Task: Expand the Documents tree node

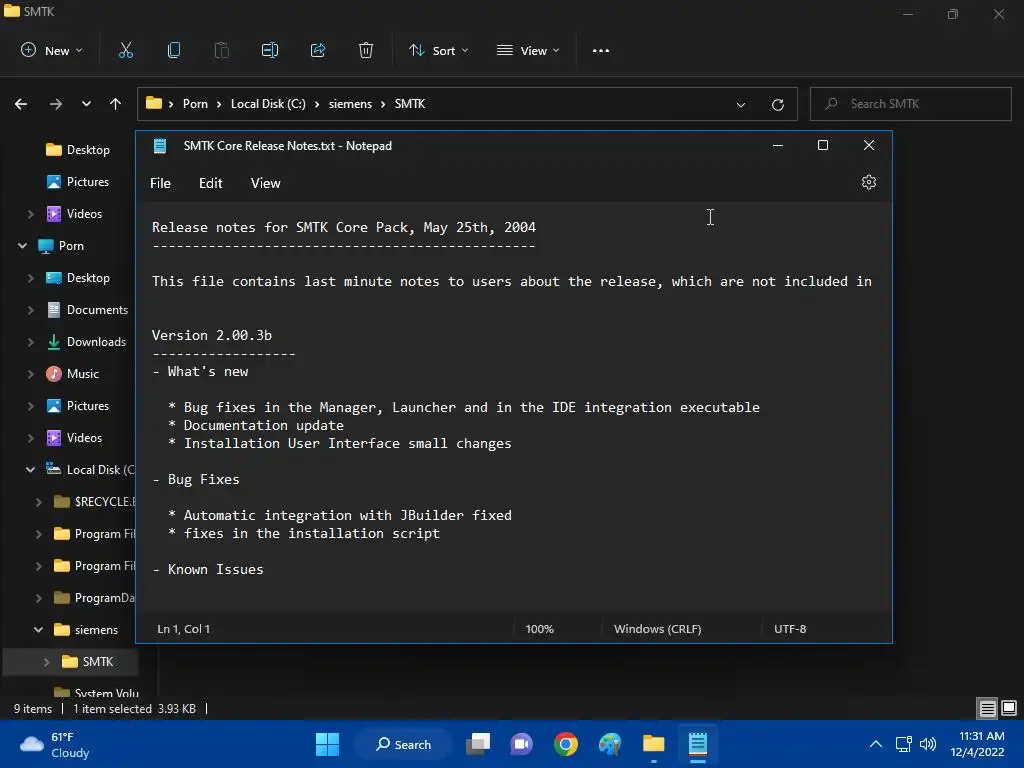Action: point(31,310)
